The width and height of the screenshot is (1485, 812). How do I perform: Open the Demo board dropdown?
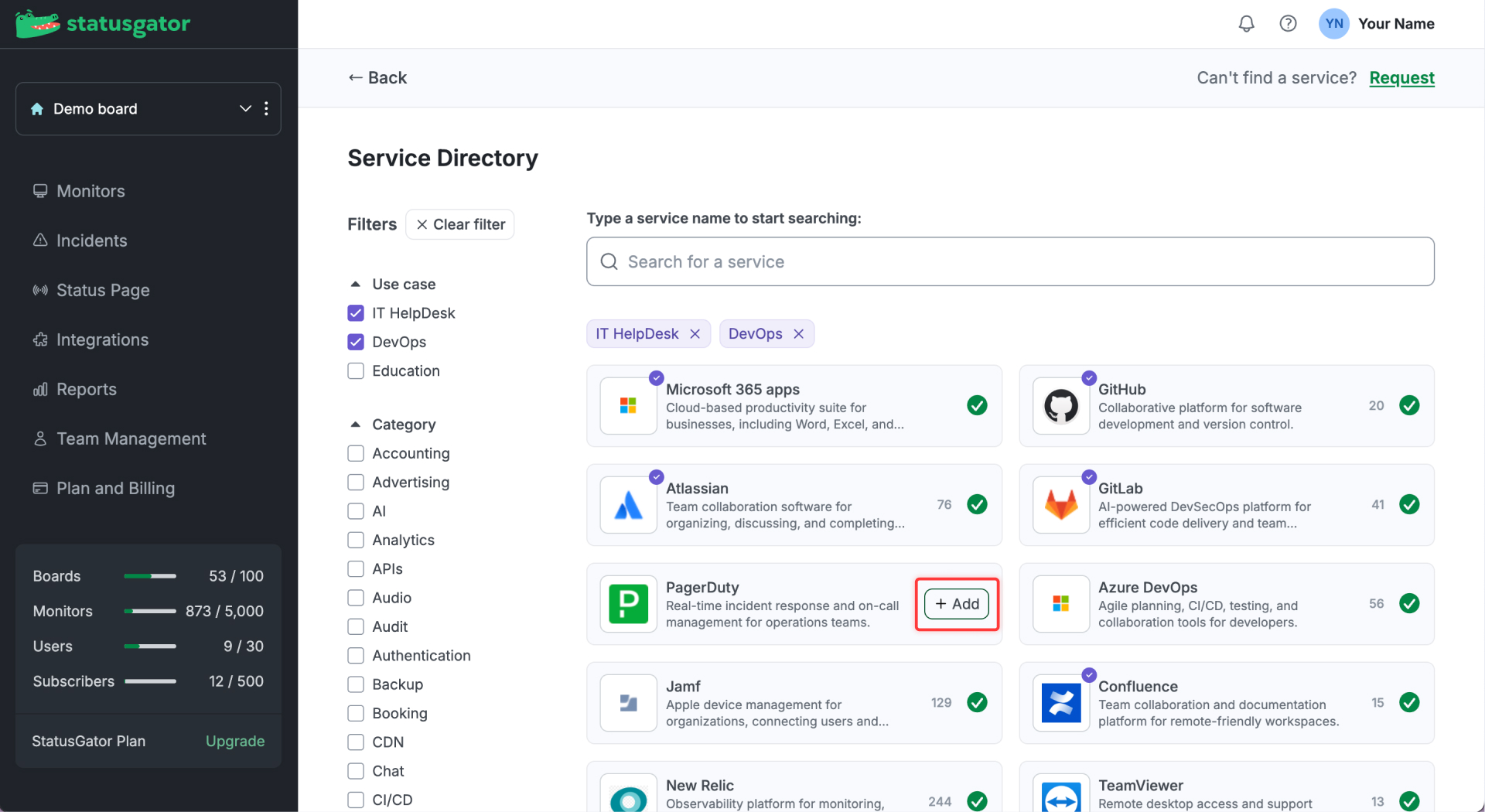[245, 109]
